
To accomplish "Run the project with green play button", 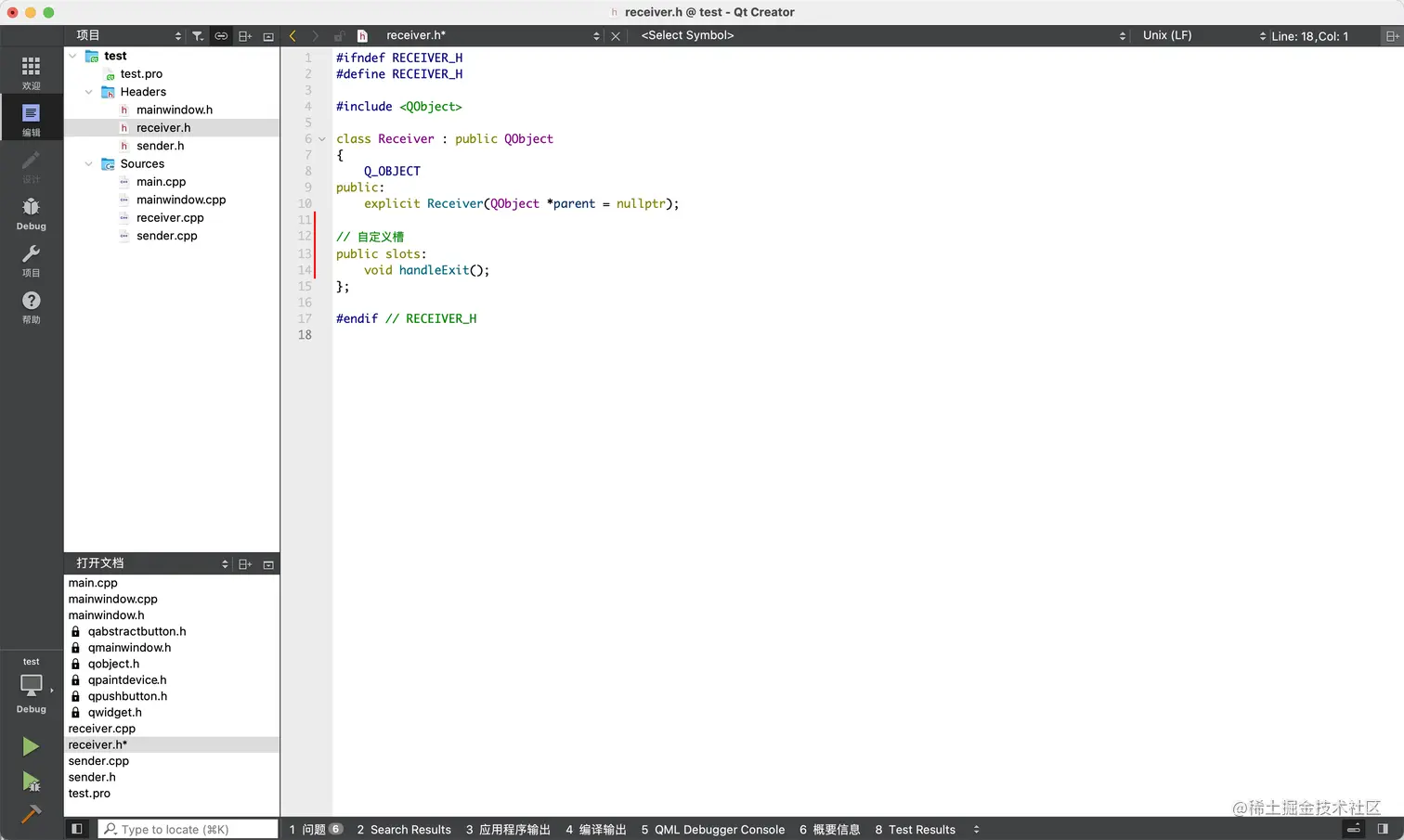I will pos(31,746).
